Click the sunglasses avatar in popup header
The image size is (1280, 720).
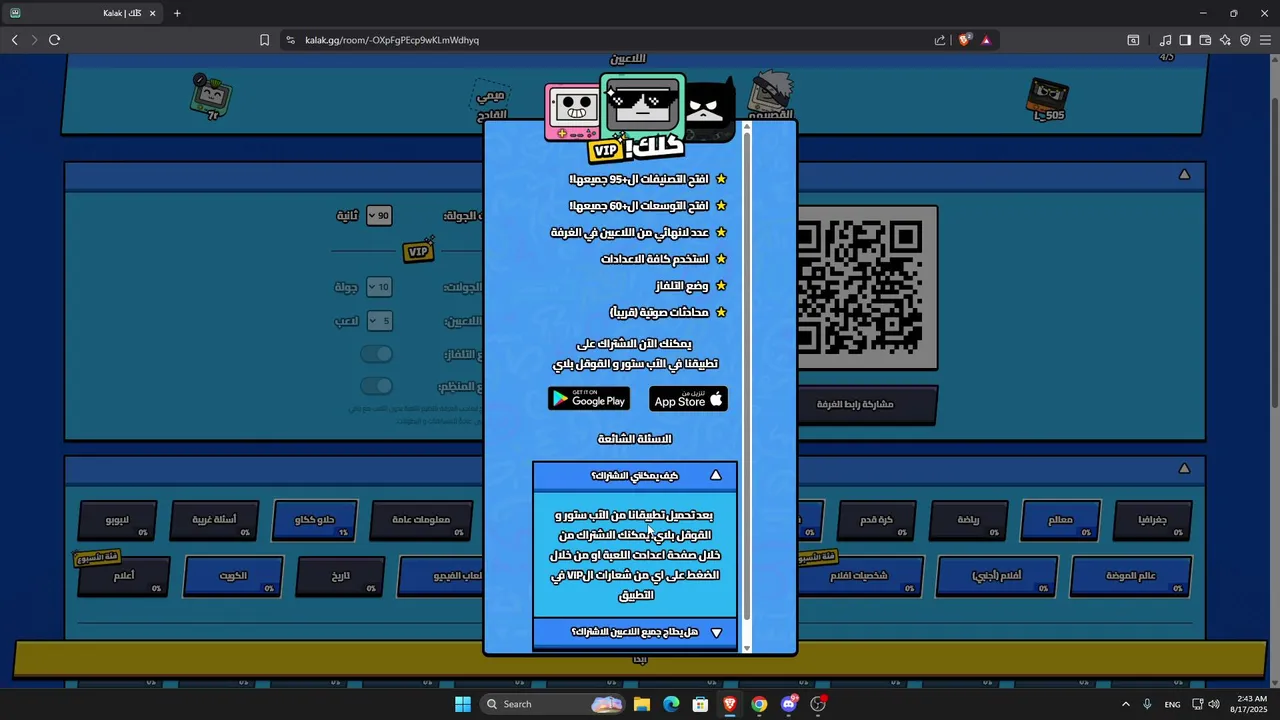[x=642, y=105]
